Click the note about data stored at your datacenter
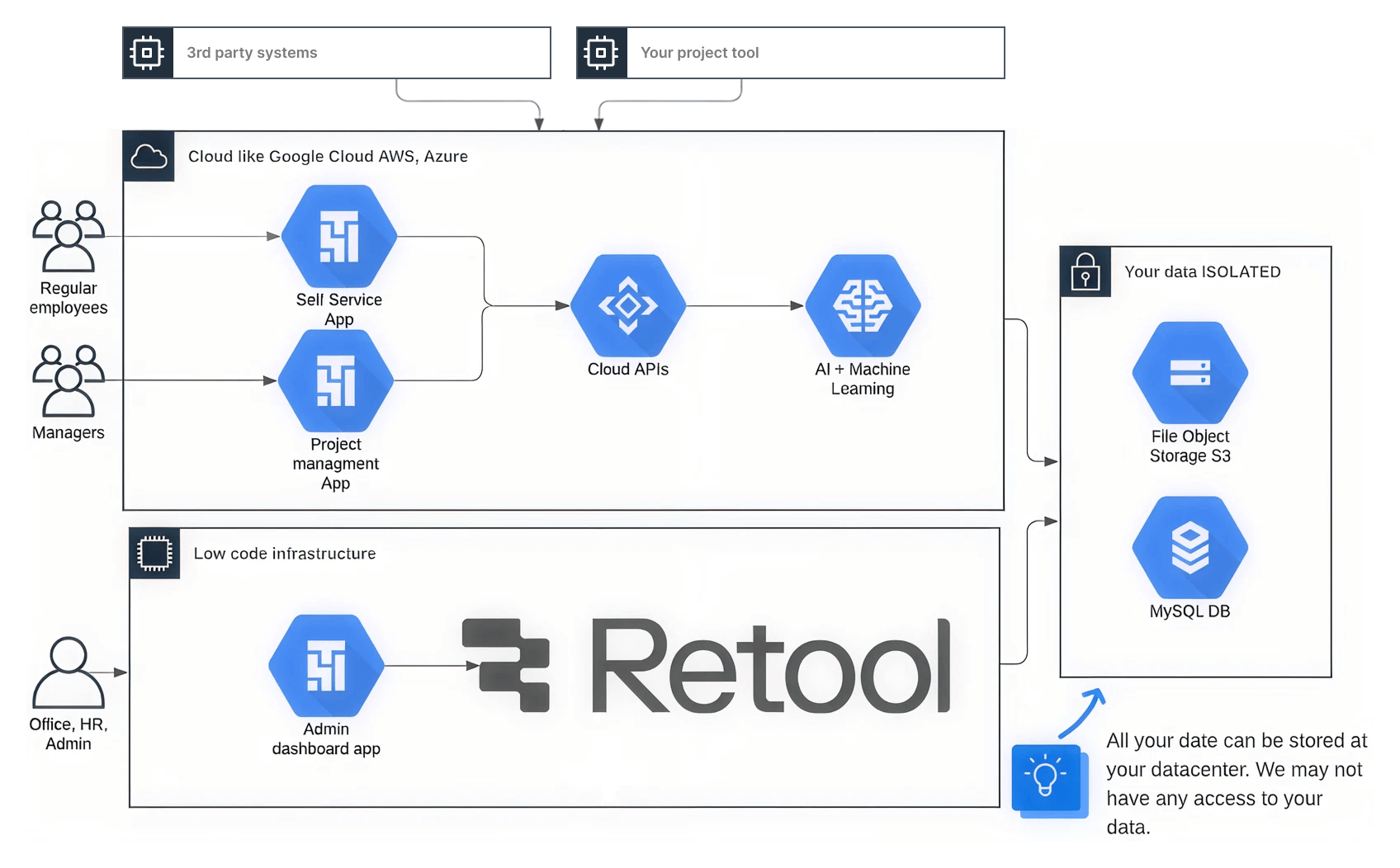 [1237, 784]
